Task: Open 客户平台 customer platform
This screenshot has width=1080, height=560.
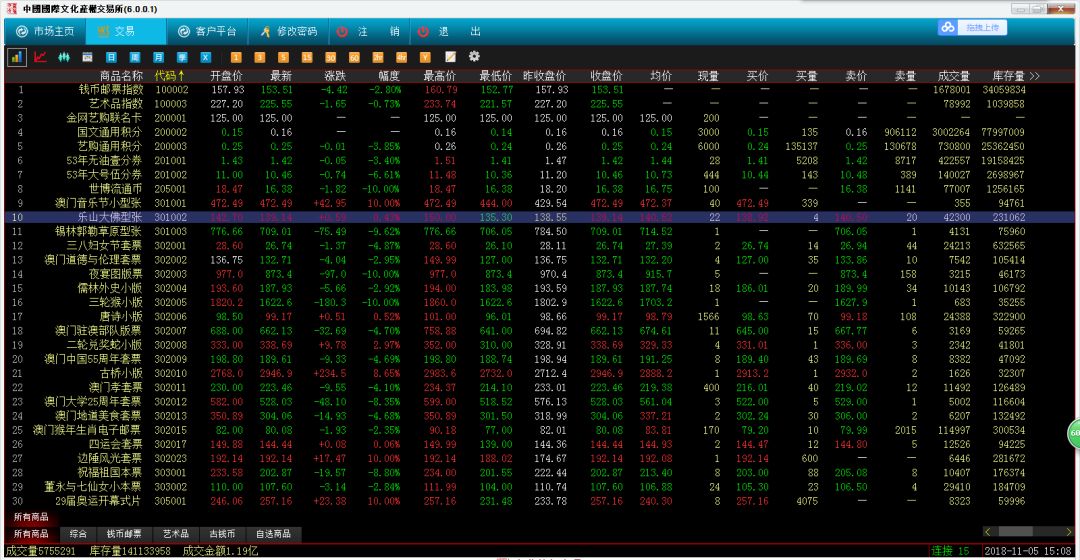Action: (207, 32)
